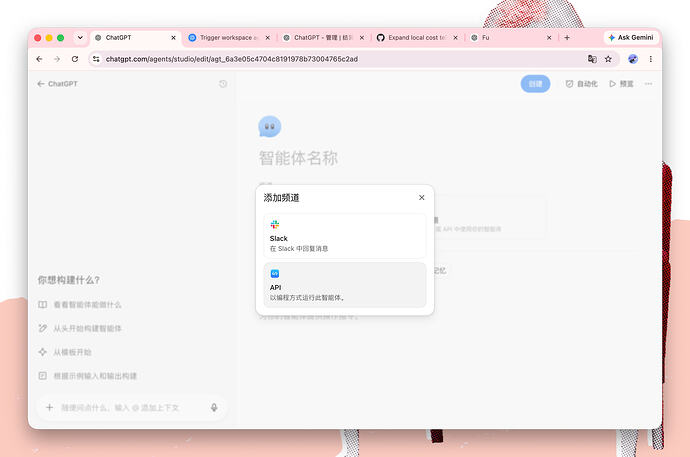Click the plus icon in chat input
This screenshot has width=690, height=457.
coord(50,407)
